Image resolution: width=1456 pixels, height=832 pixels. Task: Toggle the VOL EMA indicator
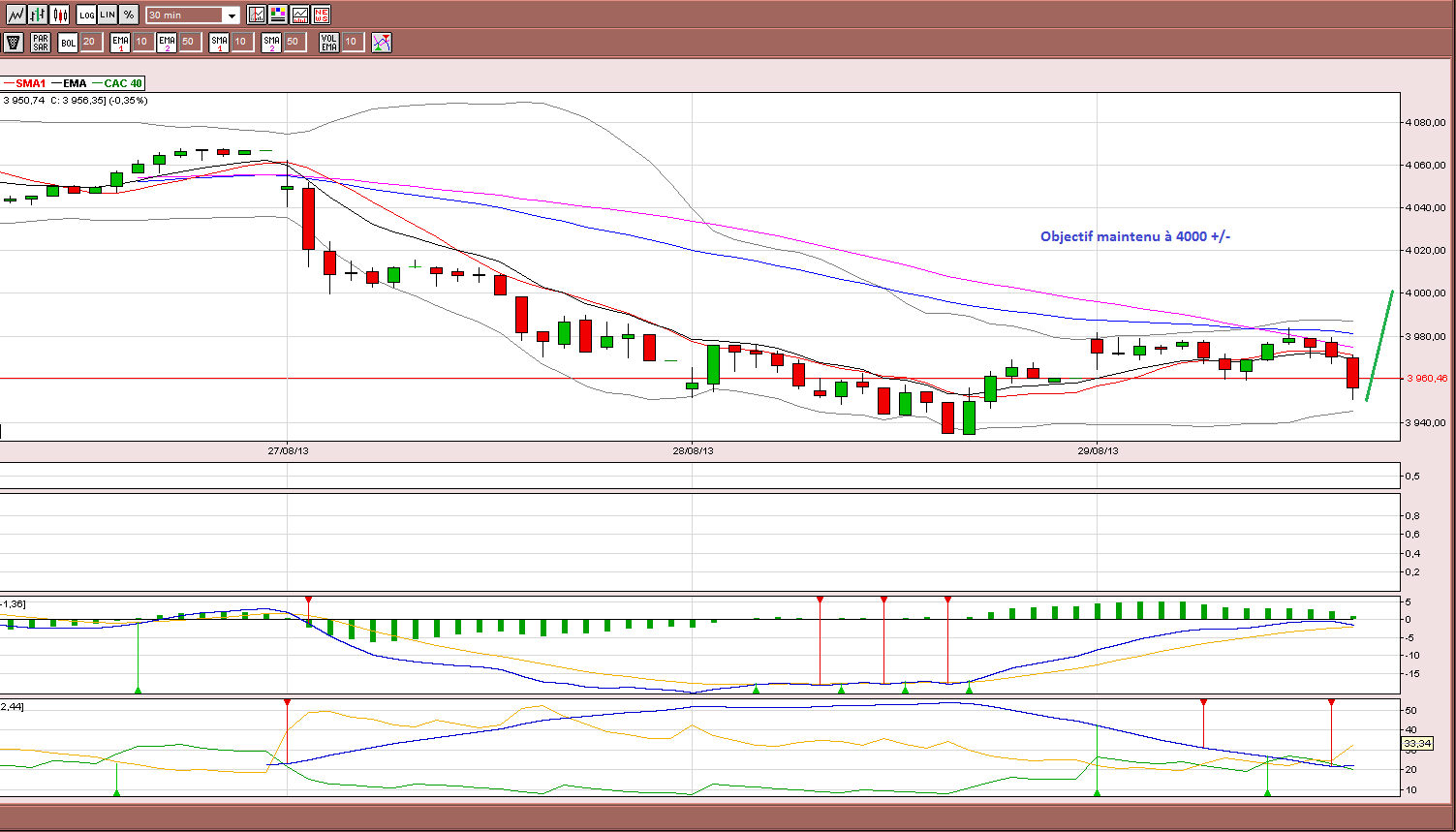329,42
